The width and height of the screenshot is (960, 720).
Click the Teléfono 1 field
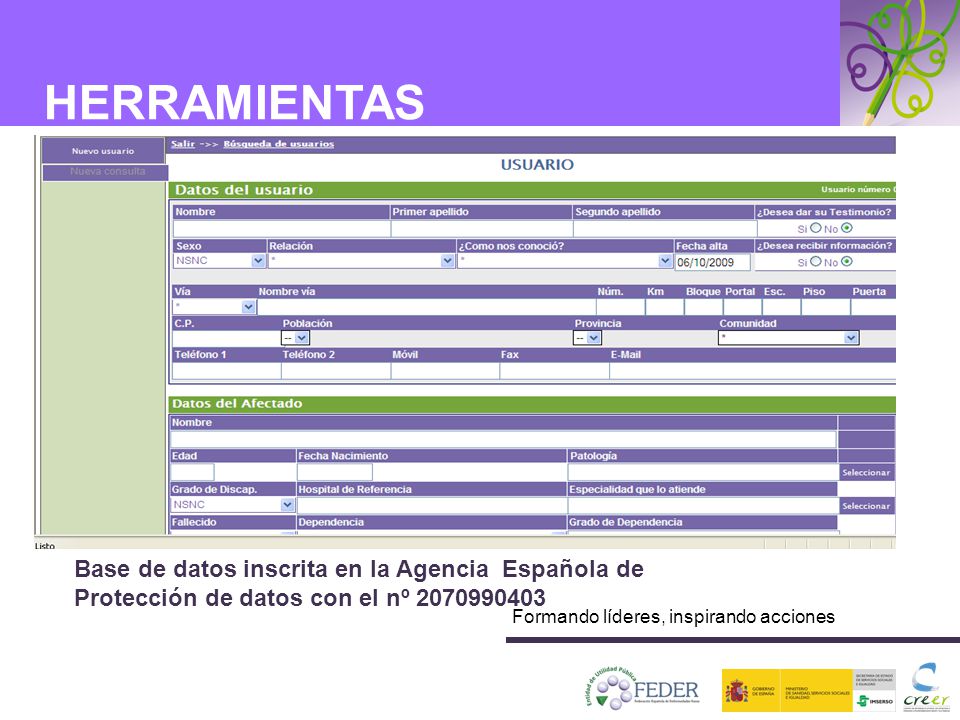[x=227, y=370]
